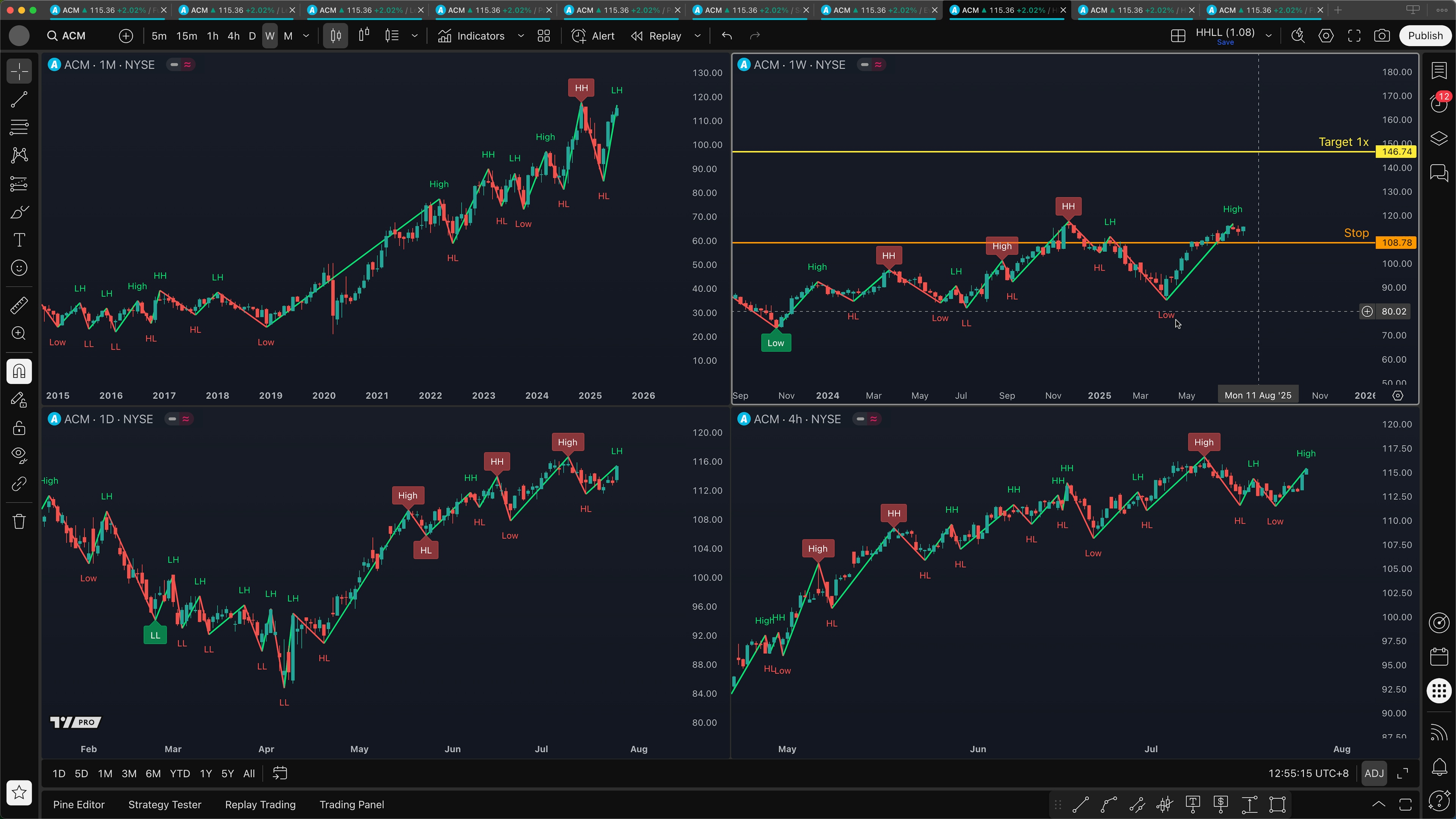Toggle stay in drawing mode
Image resolution: width=1456 pixels, height=819 pixels.
point(19,400)
